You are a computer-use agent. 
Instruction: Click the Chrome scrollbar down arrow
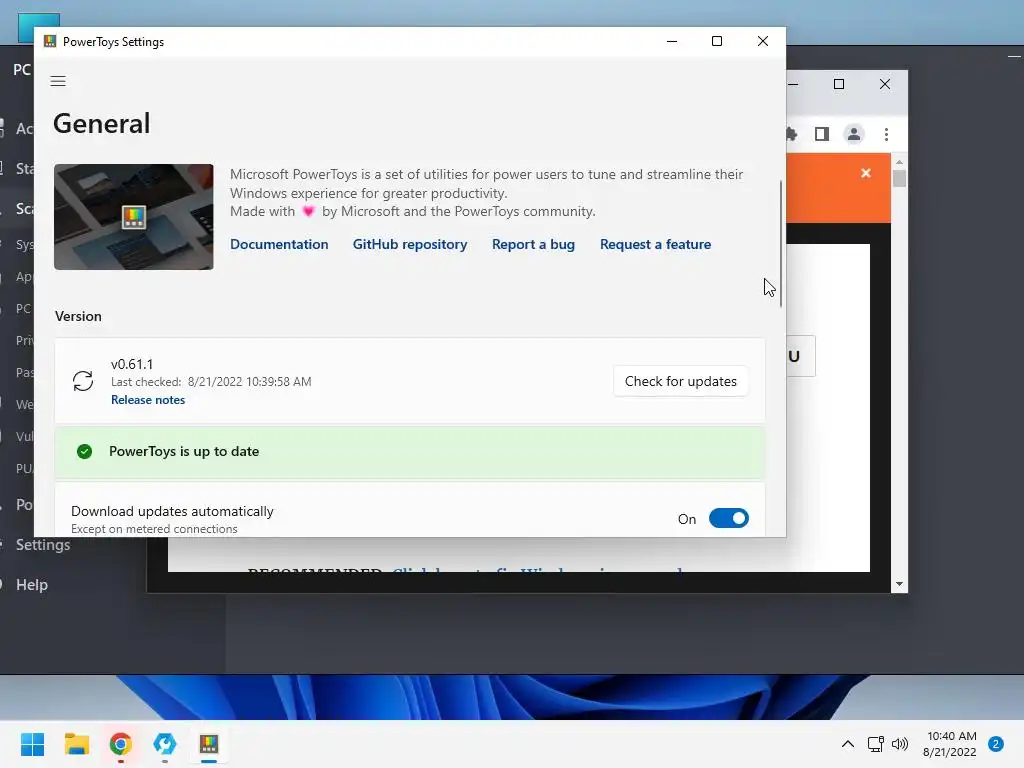tap(899, 584)
